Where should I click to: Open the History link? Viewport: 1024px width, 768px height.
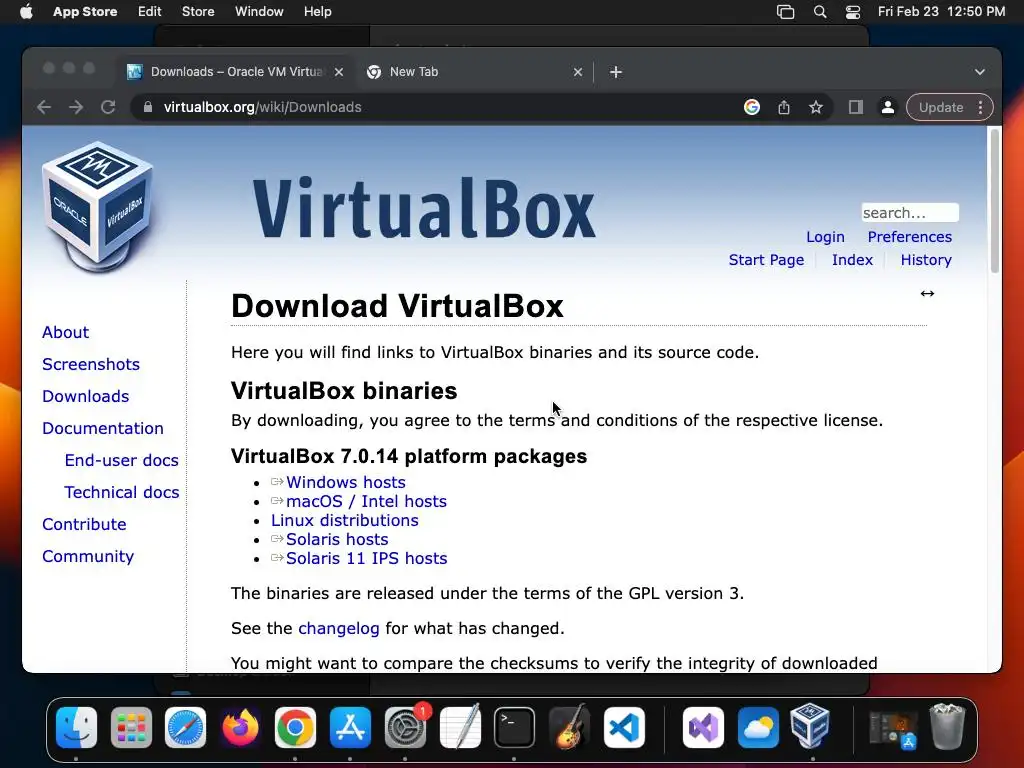[x=925, y=260]
